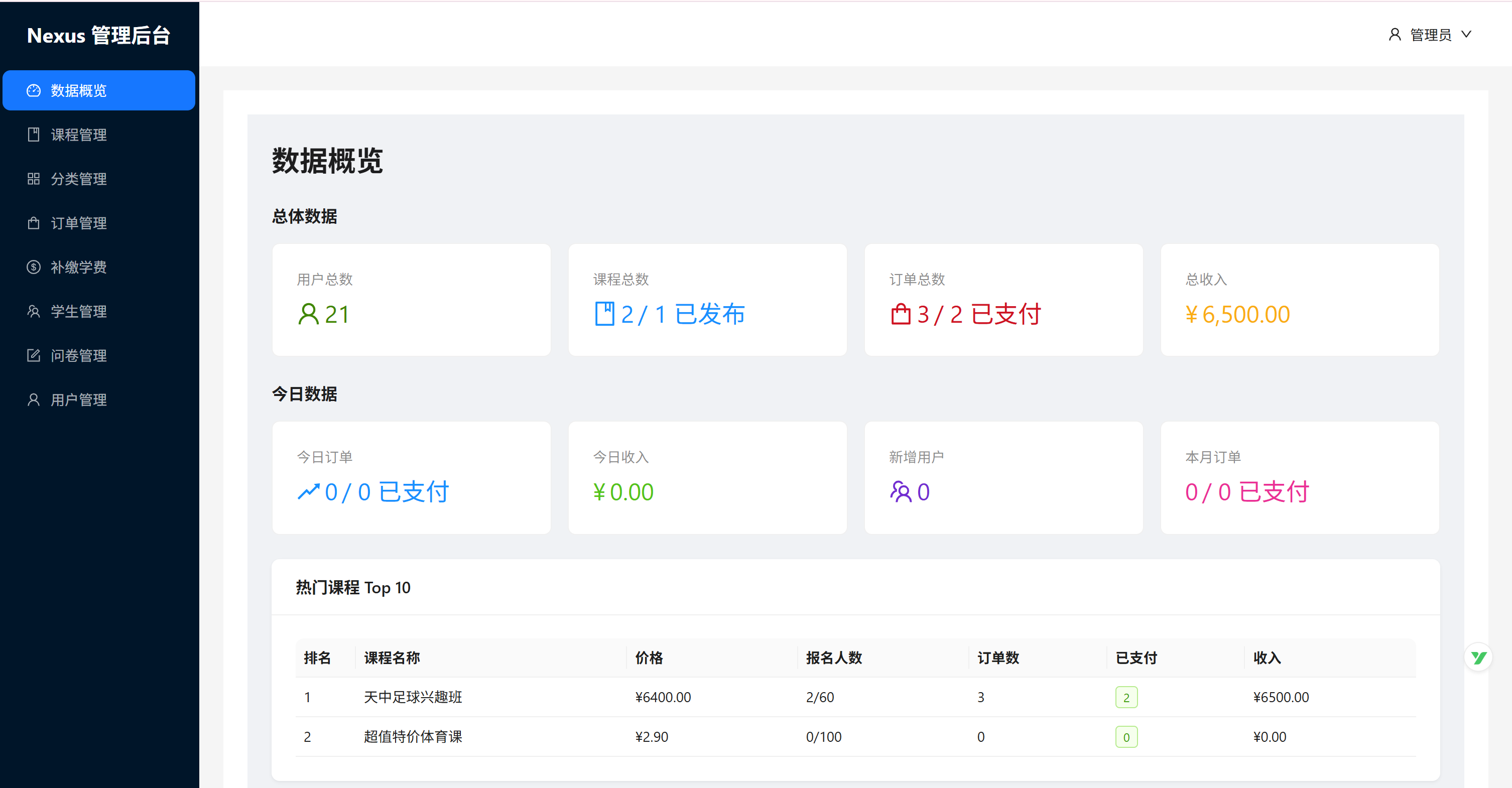Click the edit form icon beside 问卷管理

click(34, 355)
